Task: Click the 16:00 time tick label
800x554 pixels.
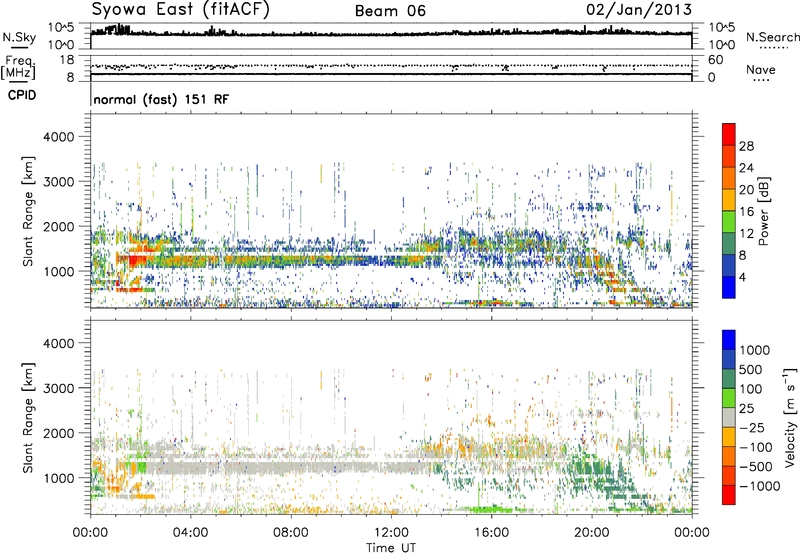Action: point(491,533)
